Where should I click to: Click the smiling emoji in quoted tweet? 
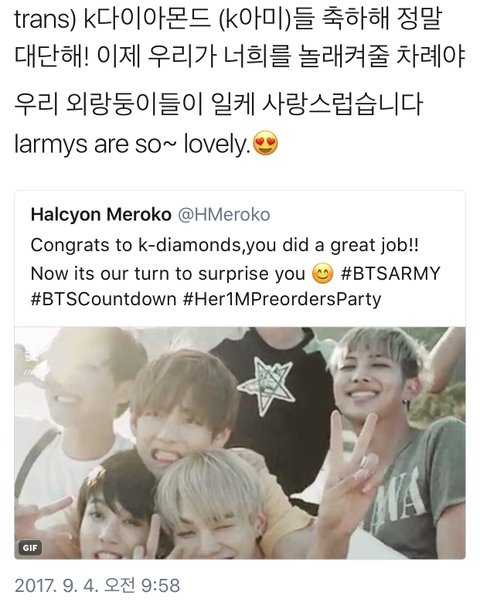click(x=323, y=274)
